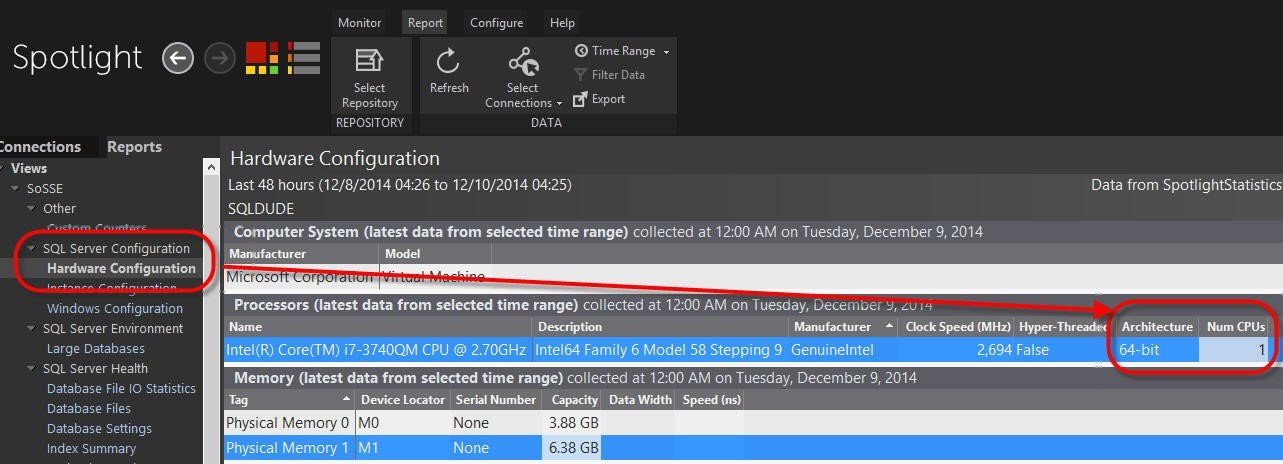This screenshot has height=464, width=1283.
Task: Open the list view icon beside heatmap
Action: 303,58
